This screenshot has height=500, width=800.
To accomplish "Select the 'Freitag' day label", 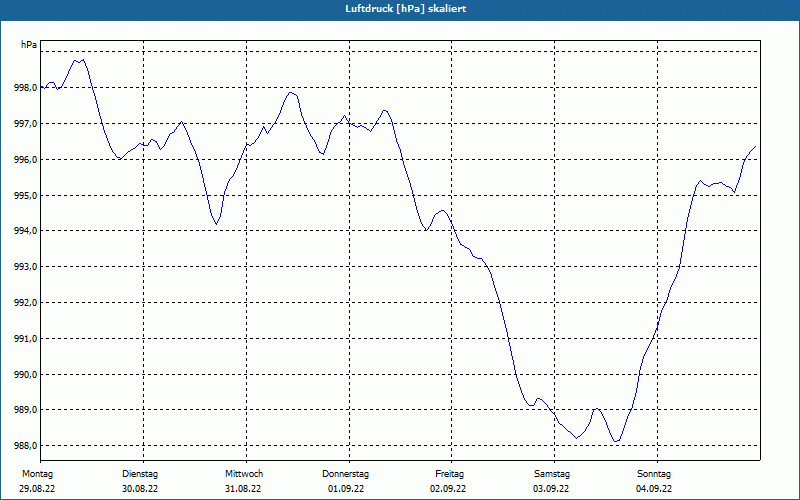I will [449, 474].
